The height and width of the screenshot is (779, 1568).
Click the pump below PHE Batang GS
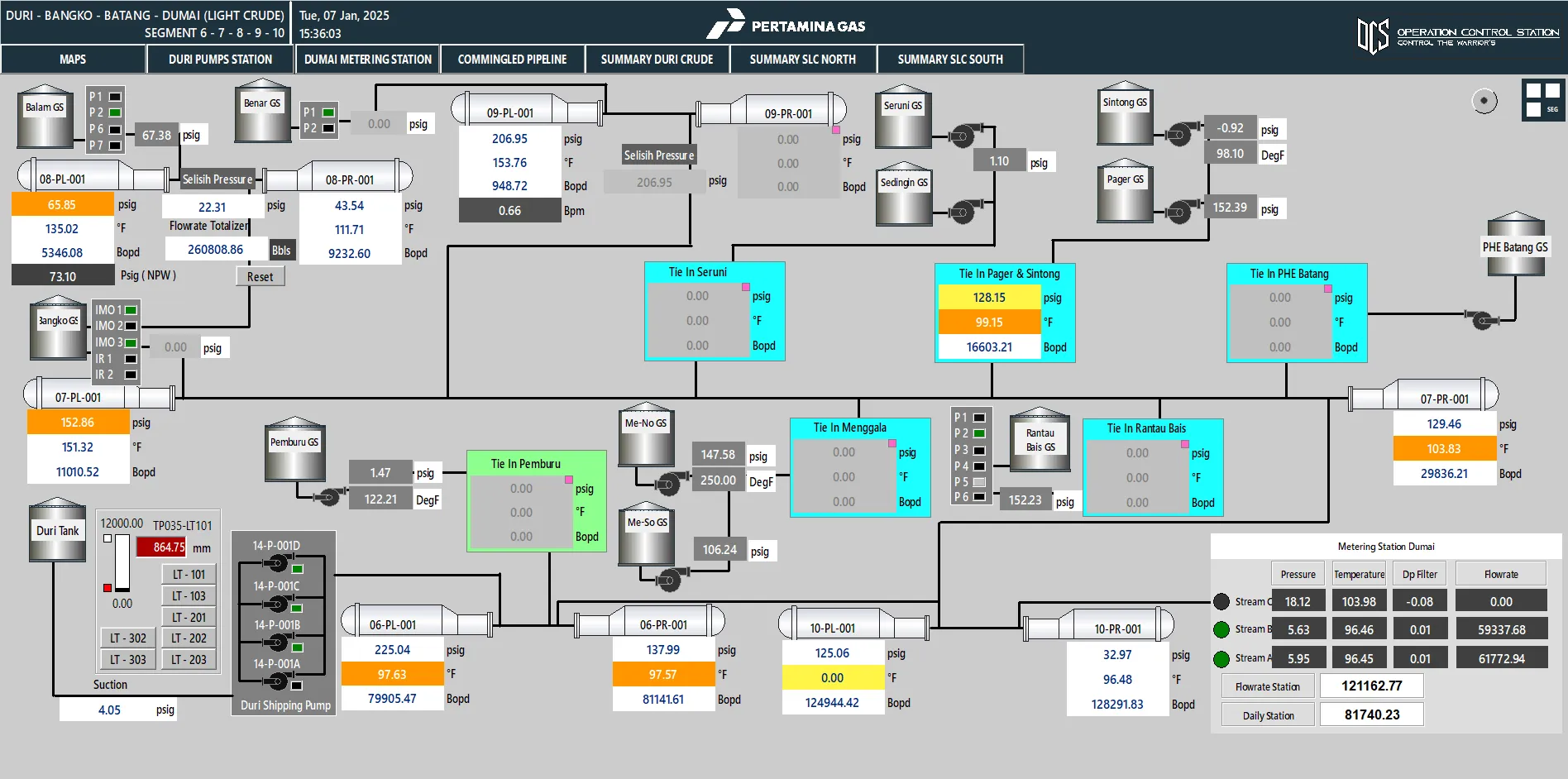[1481, 319]
